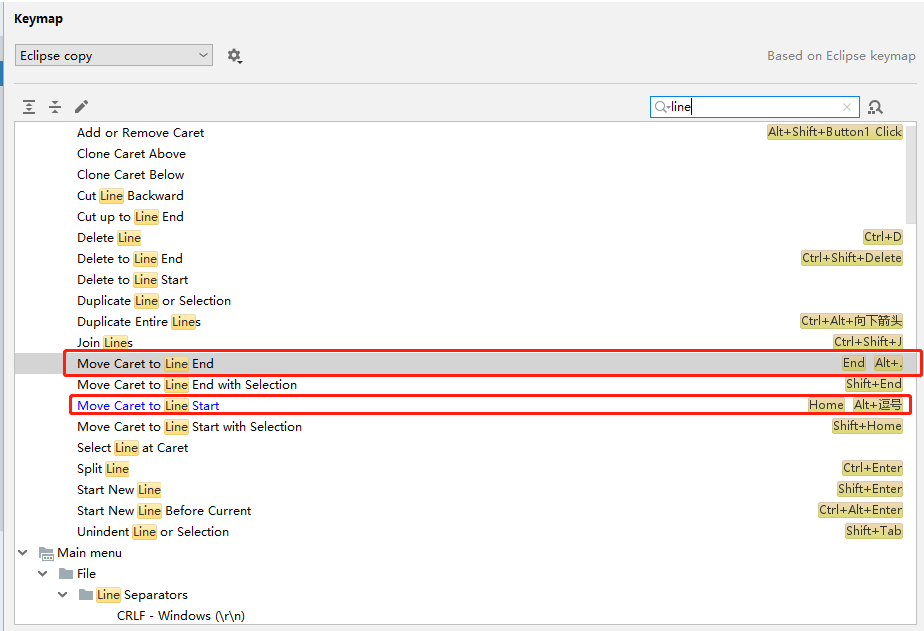
Task: Click the Collapse All icon
Action: point(55,107)
